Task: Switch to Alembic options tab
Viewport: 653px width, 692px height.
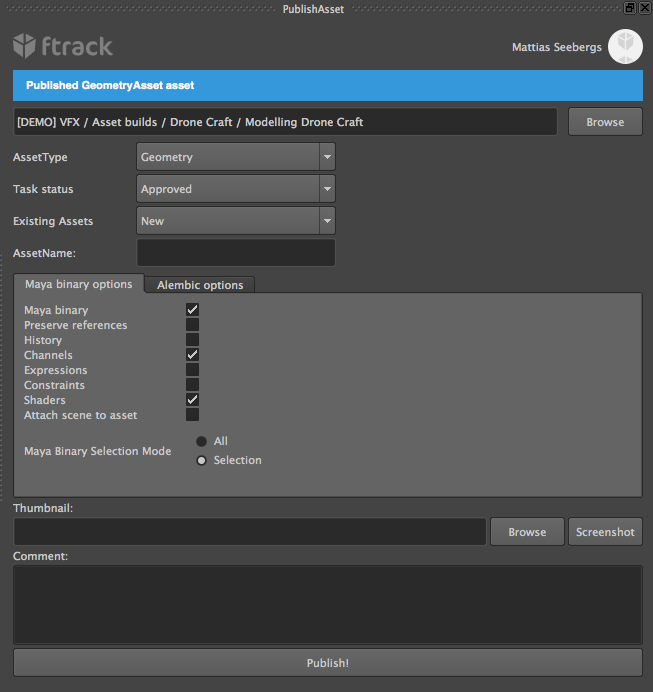Action: point(200,285)
